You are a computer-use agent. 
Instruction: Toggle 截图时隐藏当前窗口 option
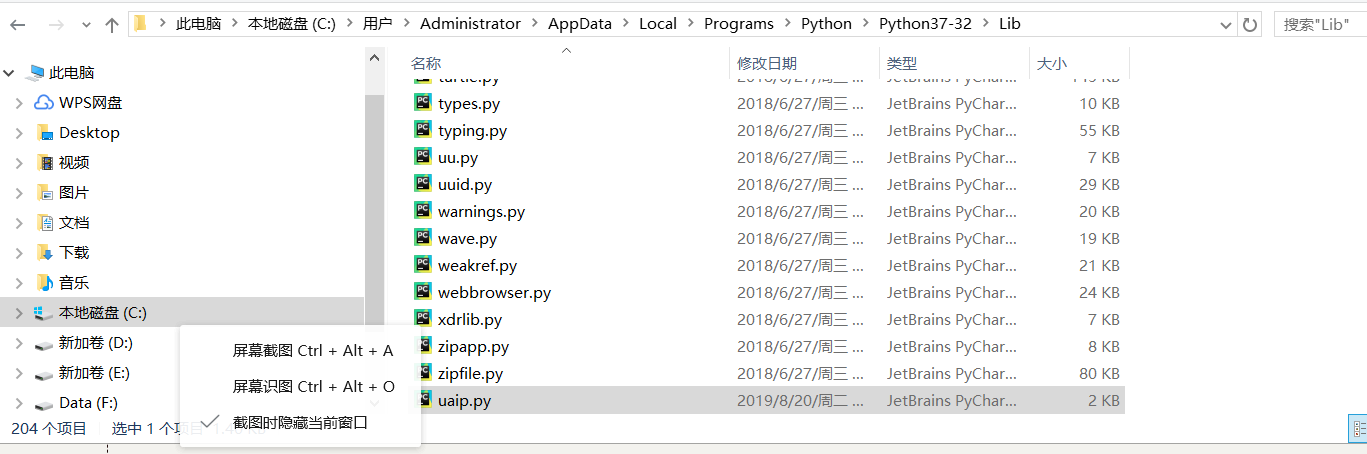(300, 422)
